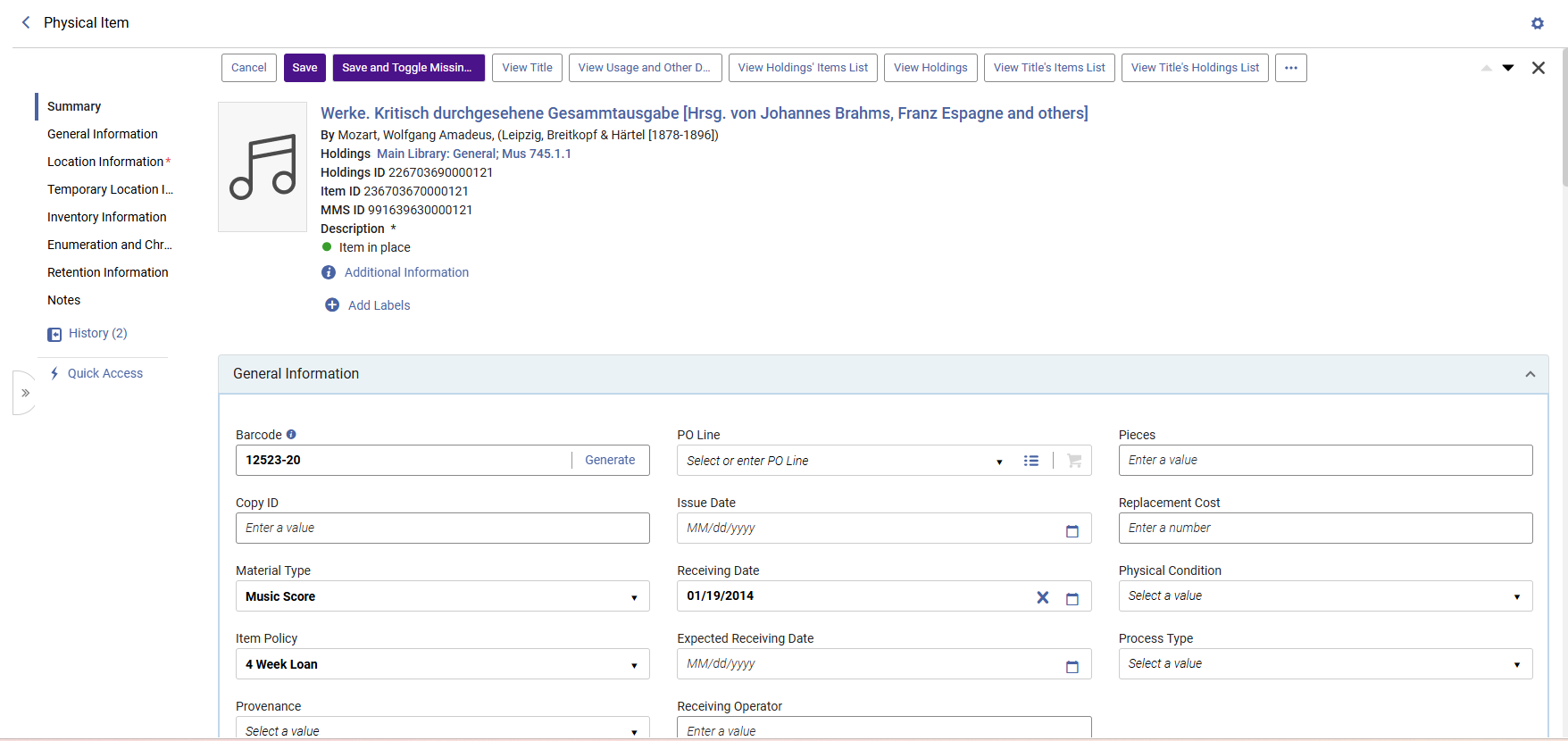
Task: Open the Issue Date calendar icon
Action: click(x=1072, y=531)
